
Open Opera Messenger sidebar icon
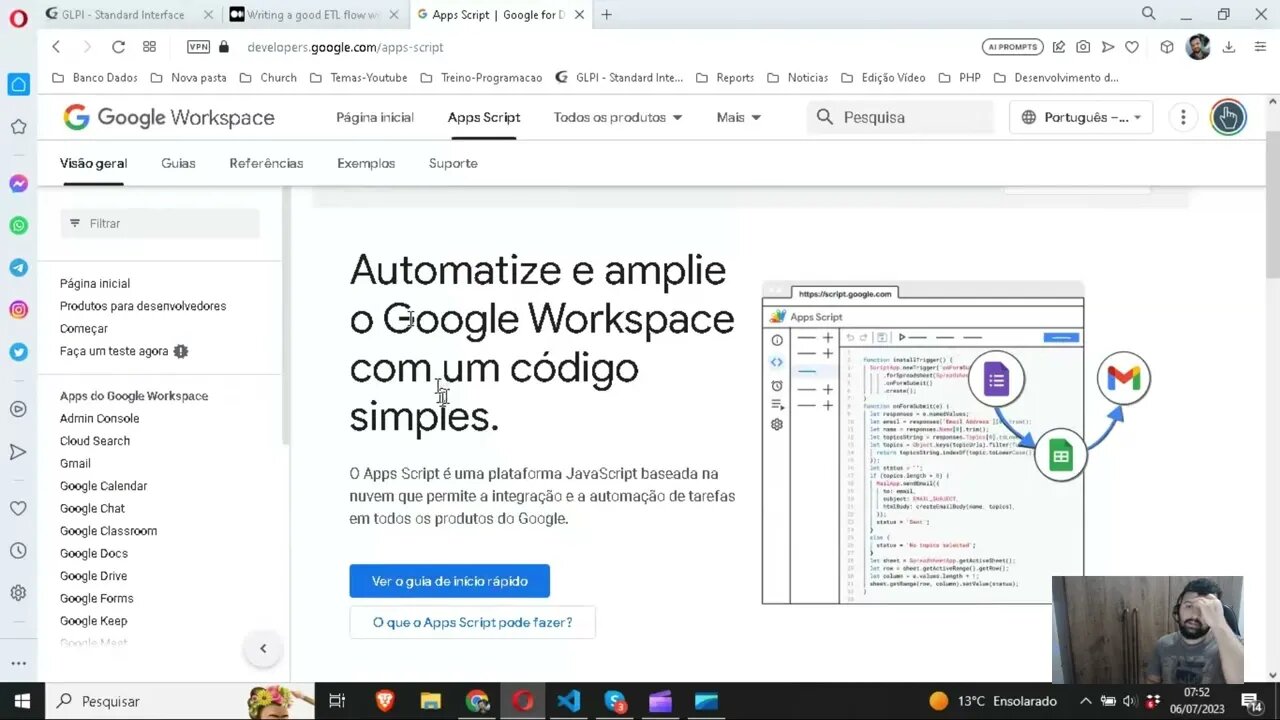[18, 184]
